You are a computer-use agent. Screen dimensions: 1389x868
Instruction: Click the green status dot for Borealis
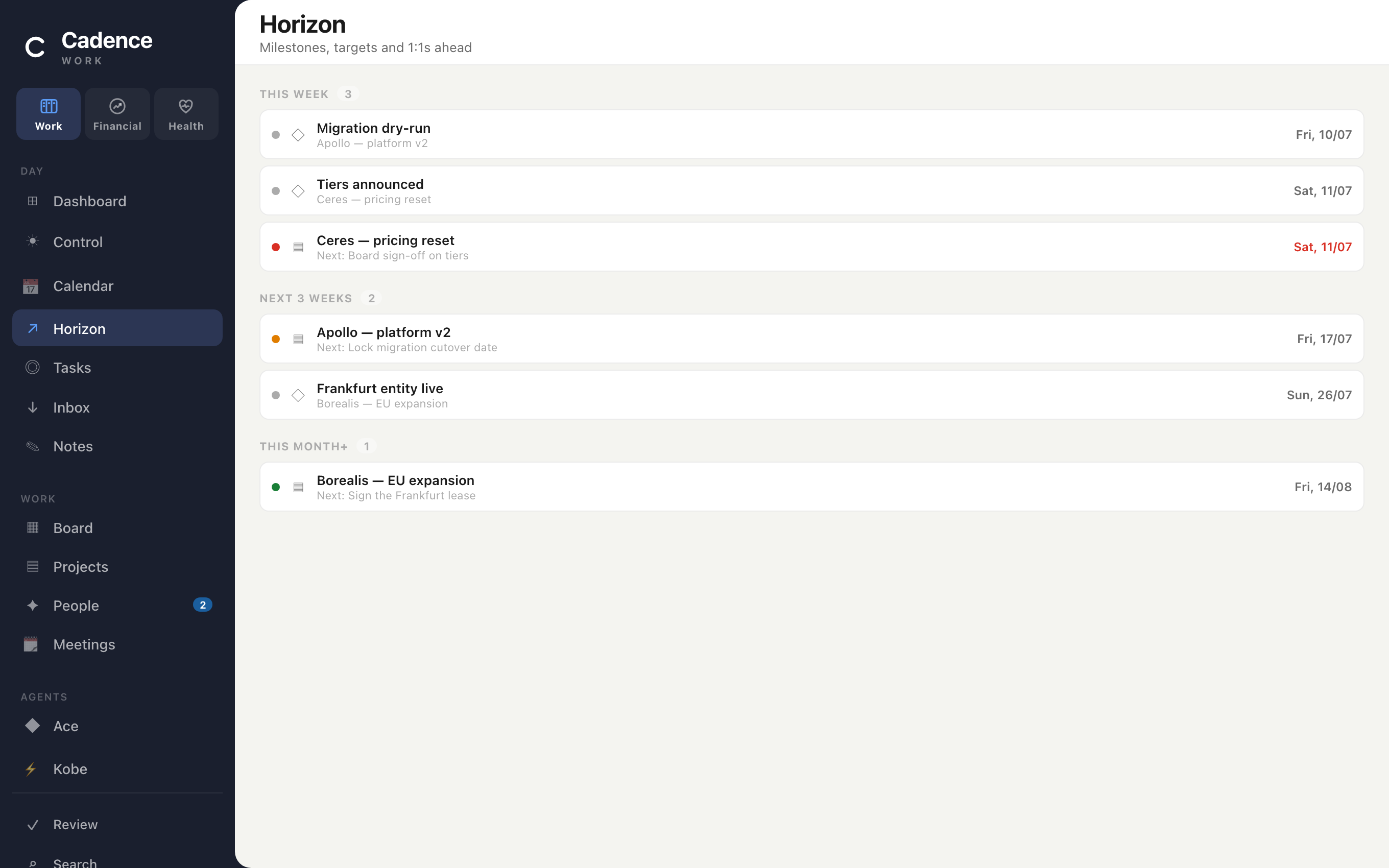click(x=276, y=487)
